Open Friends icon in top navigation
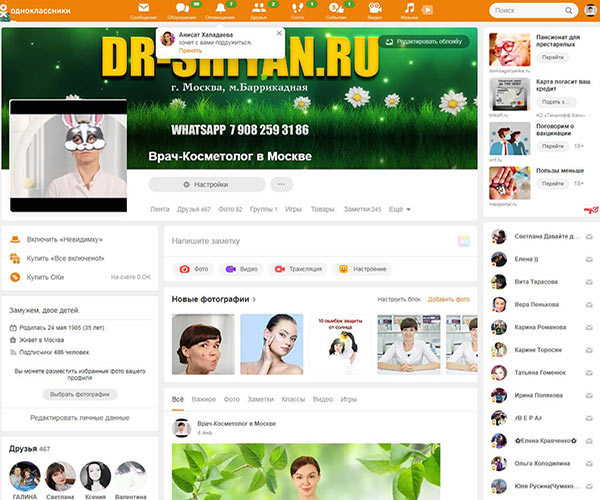 (259, 8)
